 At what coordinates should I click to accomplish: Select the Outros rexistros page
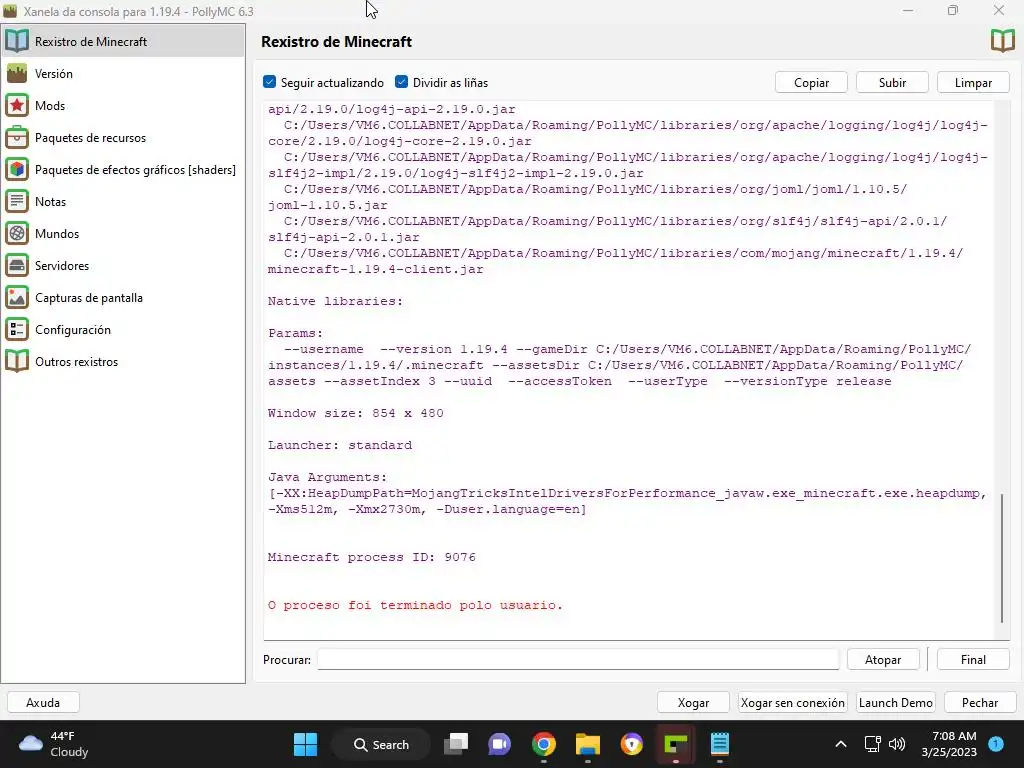123,361
